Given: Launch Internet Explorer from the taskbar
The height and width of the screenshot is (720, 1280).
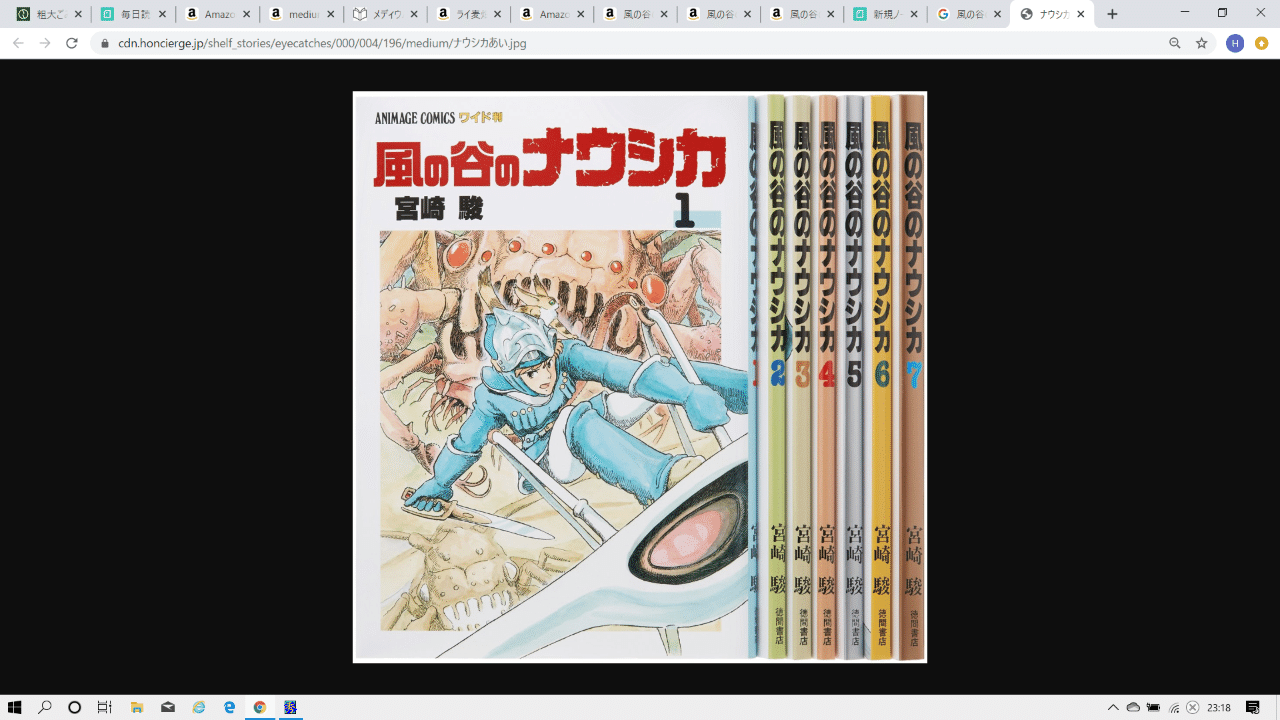Looking at the screenshot, I should [199, 707].
